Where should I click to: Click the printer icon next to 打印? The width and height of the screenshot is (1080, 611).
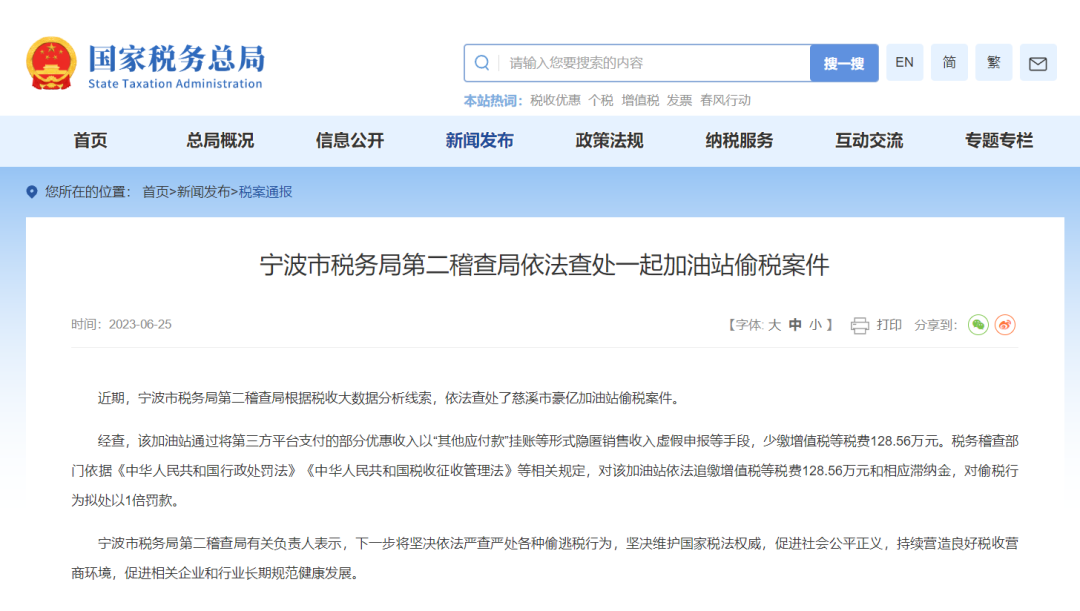pyautogui.click(x=860, y=325)
